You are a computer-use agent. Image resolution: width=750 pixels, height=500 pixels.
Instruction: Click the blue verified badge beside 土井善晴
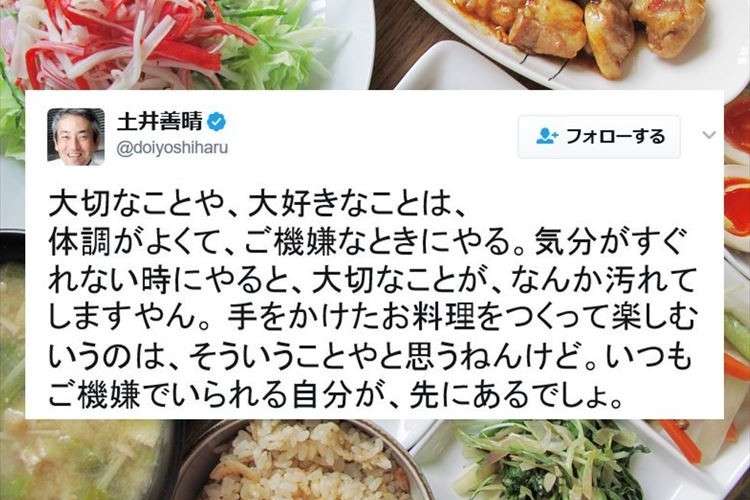coord(217,122)
